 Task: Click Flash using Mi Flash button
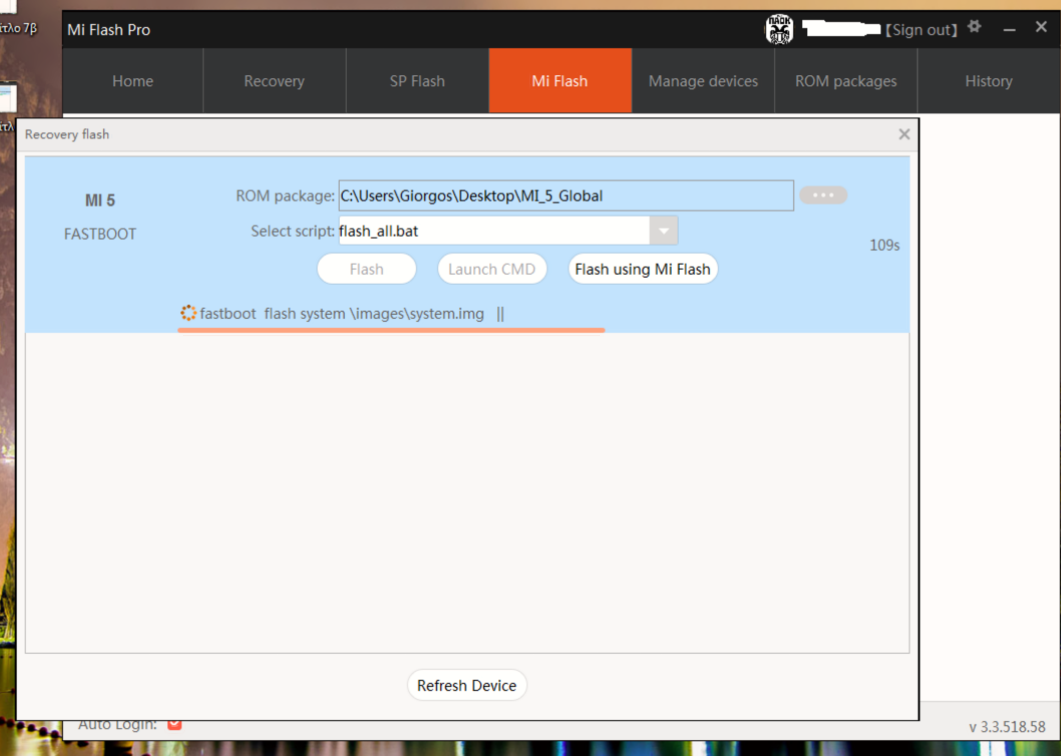click(x=643, y=269)
